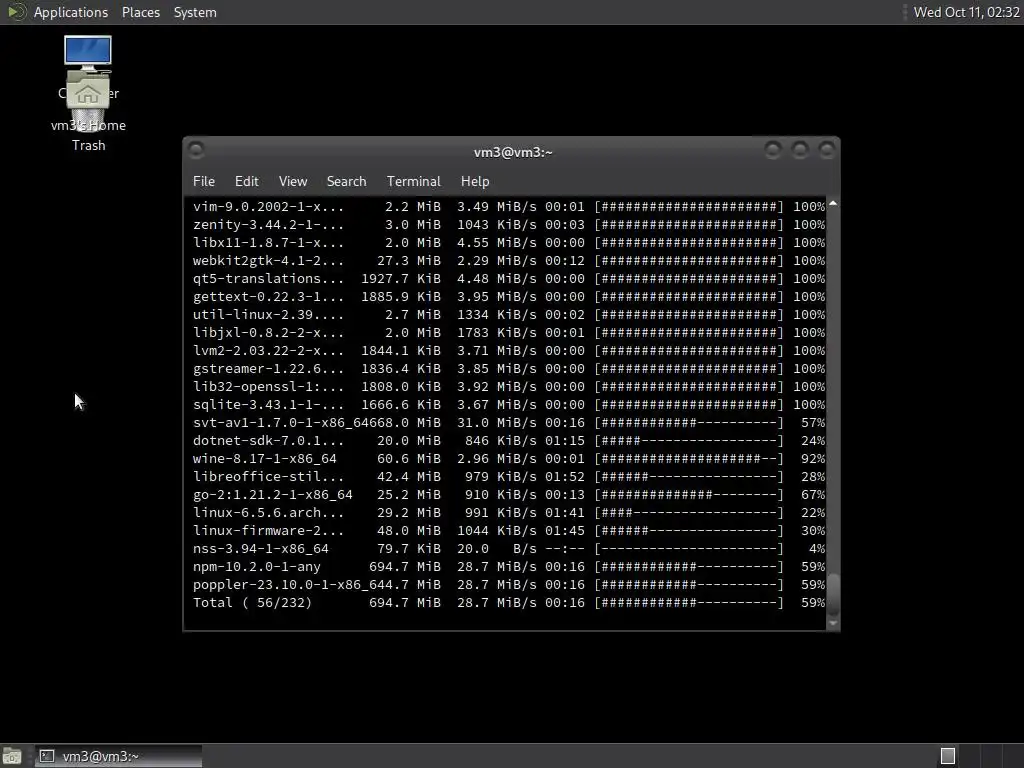Screen dimensions: 1024x768
Task: Click the 01:52 ETA for libreoffice
Action: pyautogui.click(x=565, y=477)
